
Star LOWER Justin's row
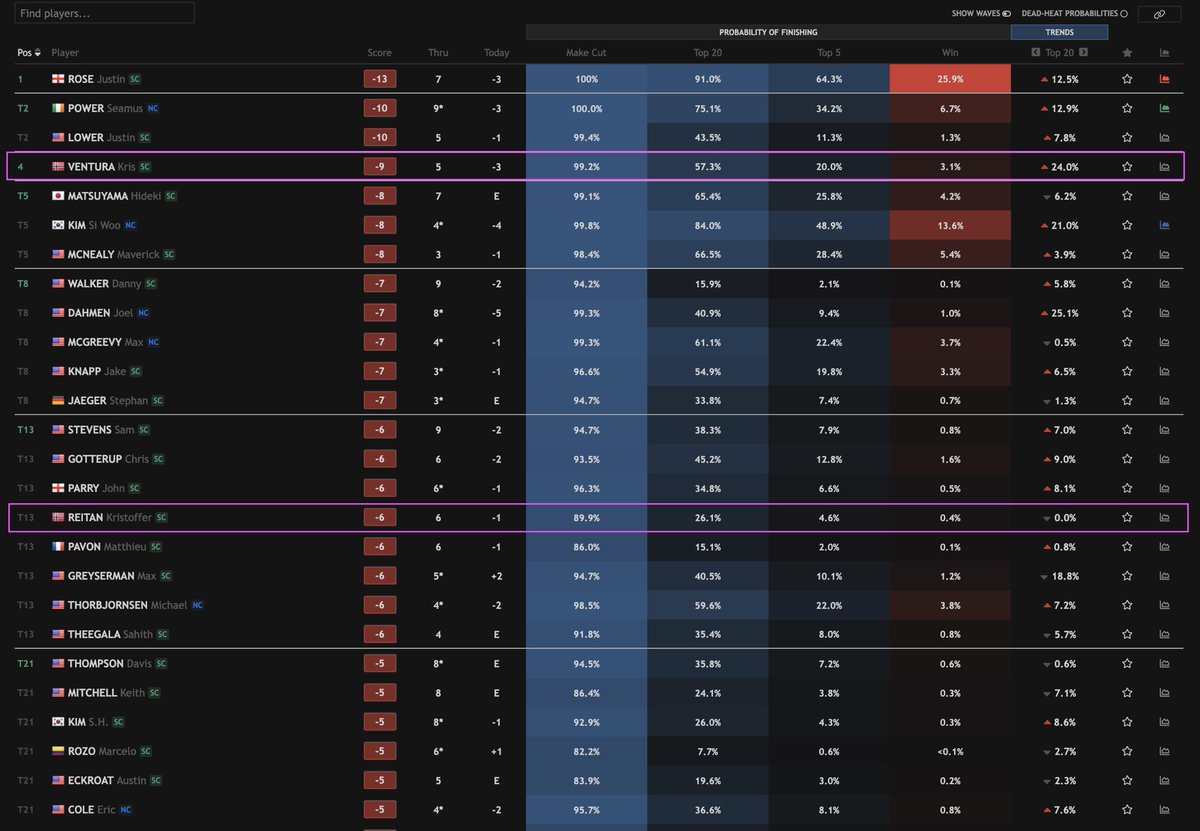1127,137
